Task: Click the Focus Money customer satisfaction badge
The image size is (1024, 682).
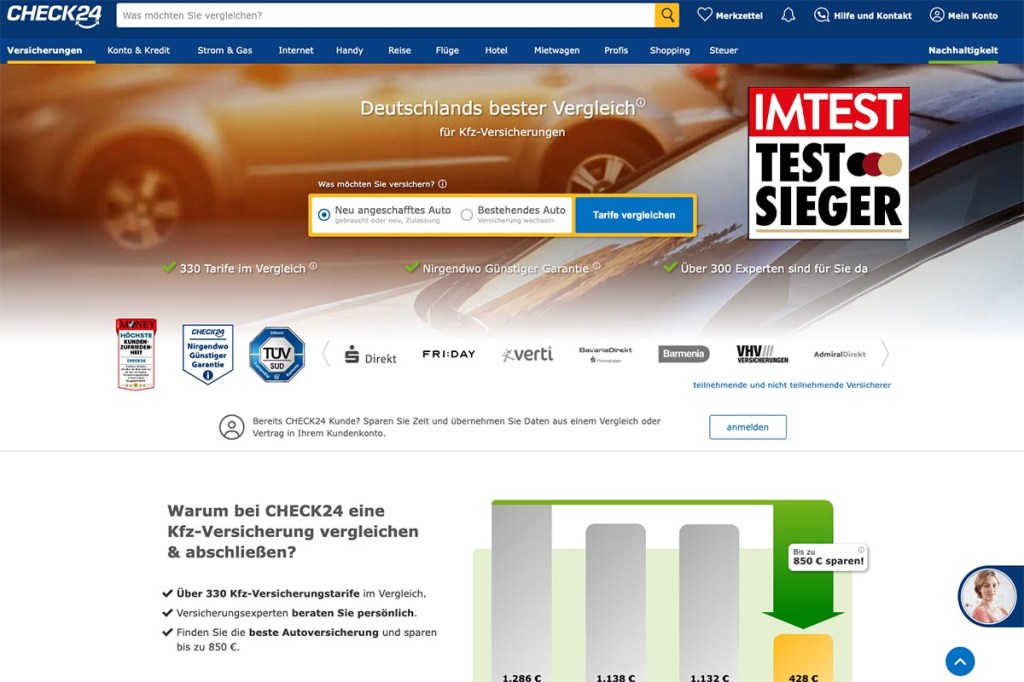Action: pos(136,354)
